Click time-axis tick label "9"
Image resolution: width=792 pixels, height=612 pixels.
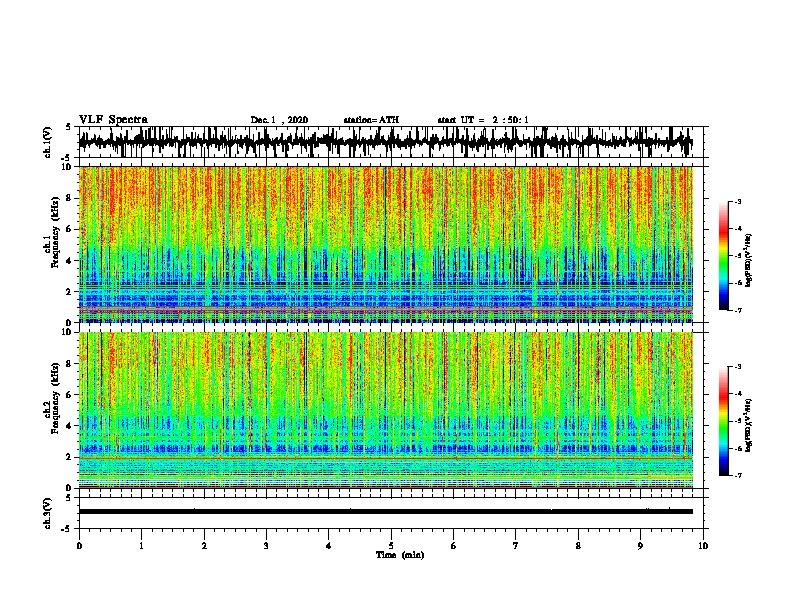point(640,546)
